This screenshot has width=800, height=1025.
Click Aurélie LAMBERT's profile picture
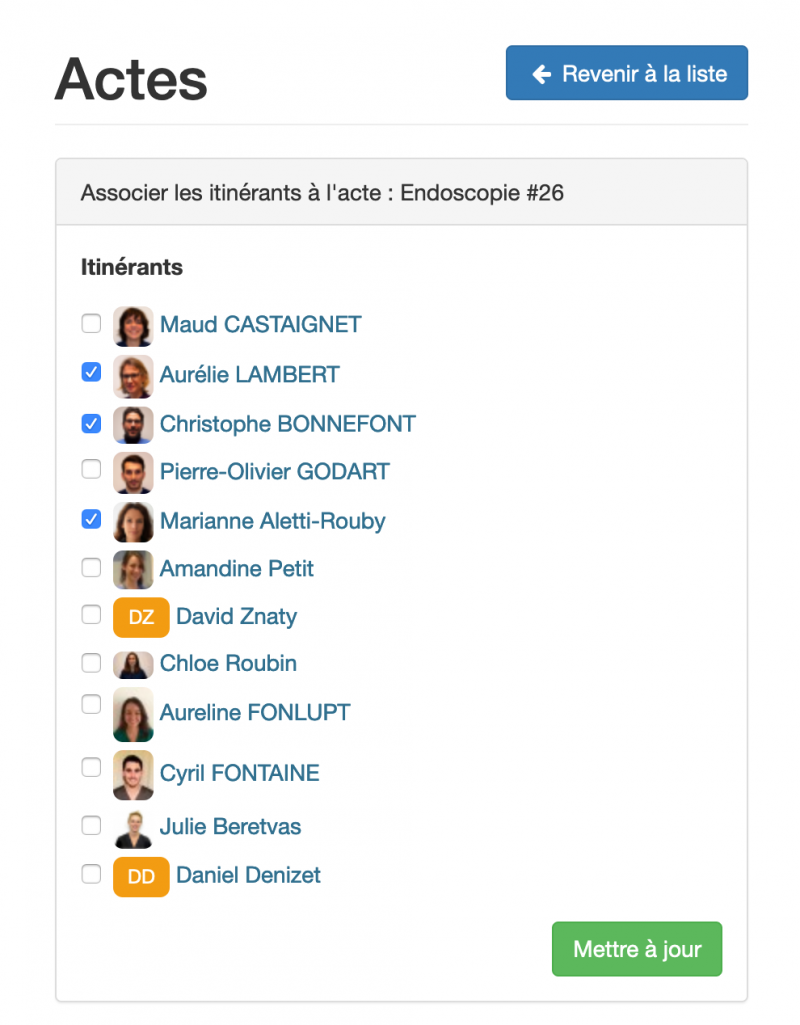pos(132,375)
